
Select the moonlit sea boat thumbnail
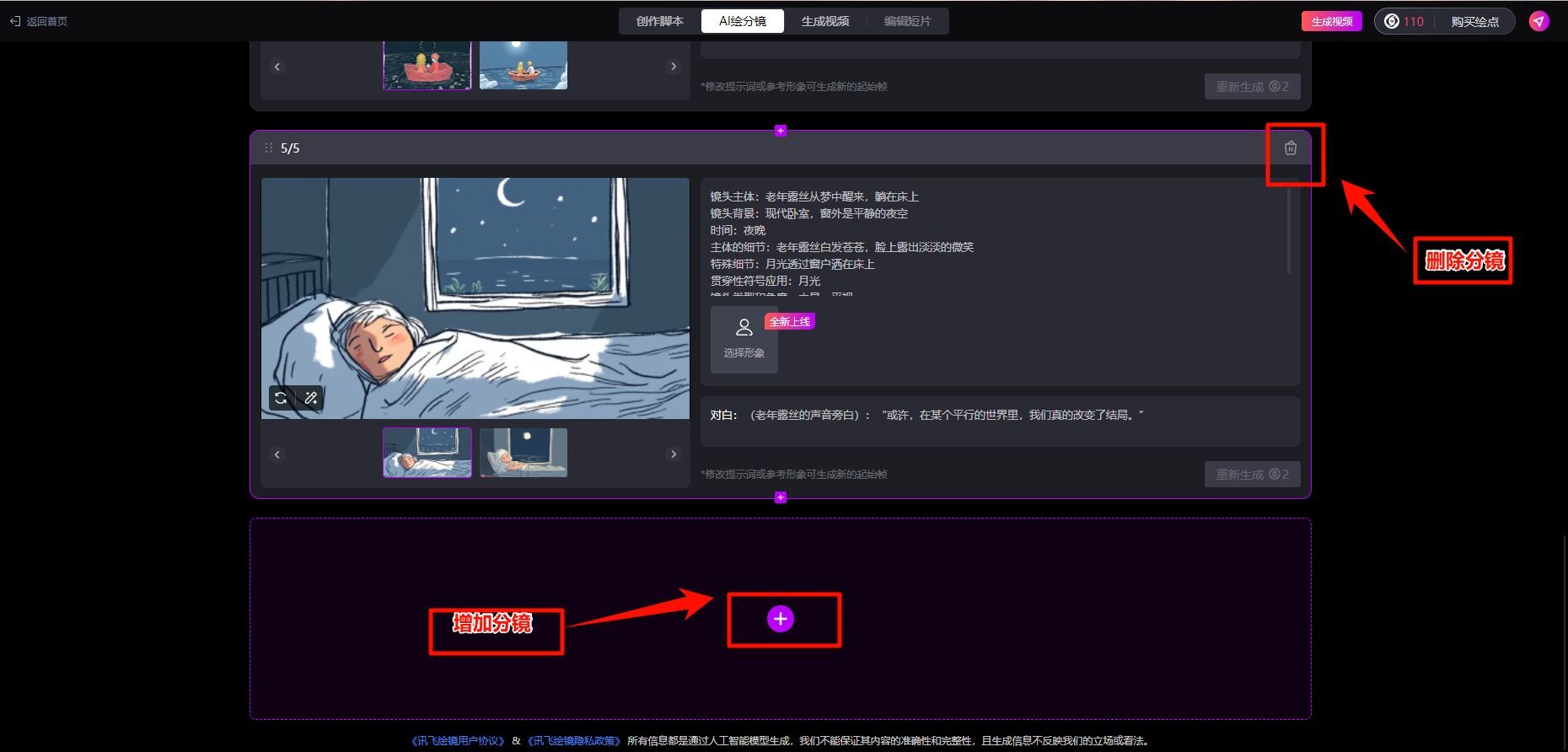click(524, 65)
